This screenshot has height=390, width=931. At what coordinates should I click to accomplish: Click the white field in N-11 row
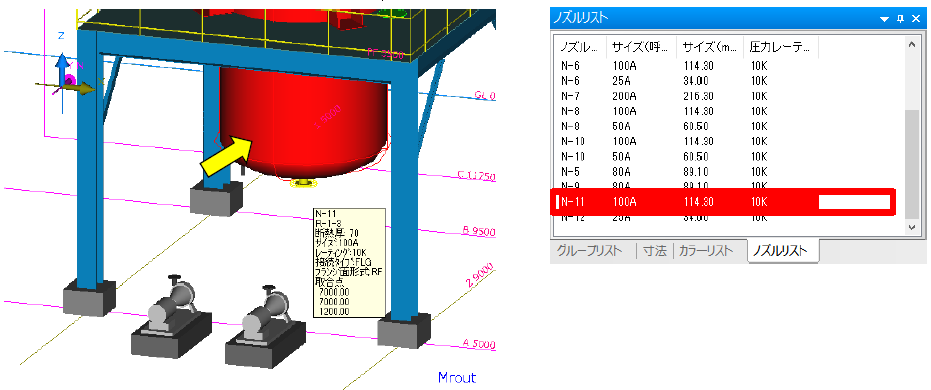854,202
